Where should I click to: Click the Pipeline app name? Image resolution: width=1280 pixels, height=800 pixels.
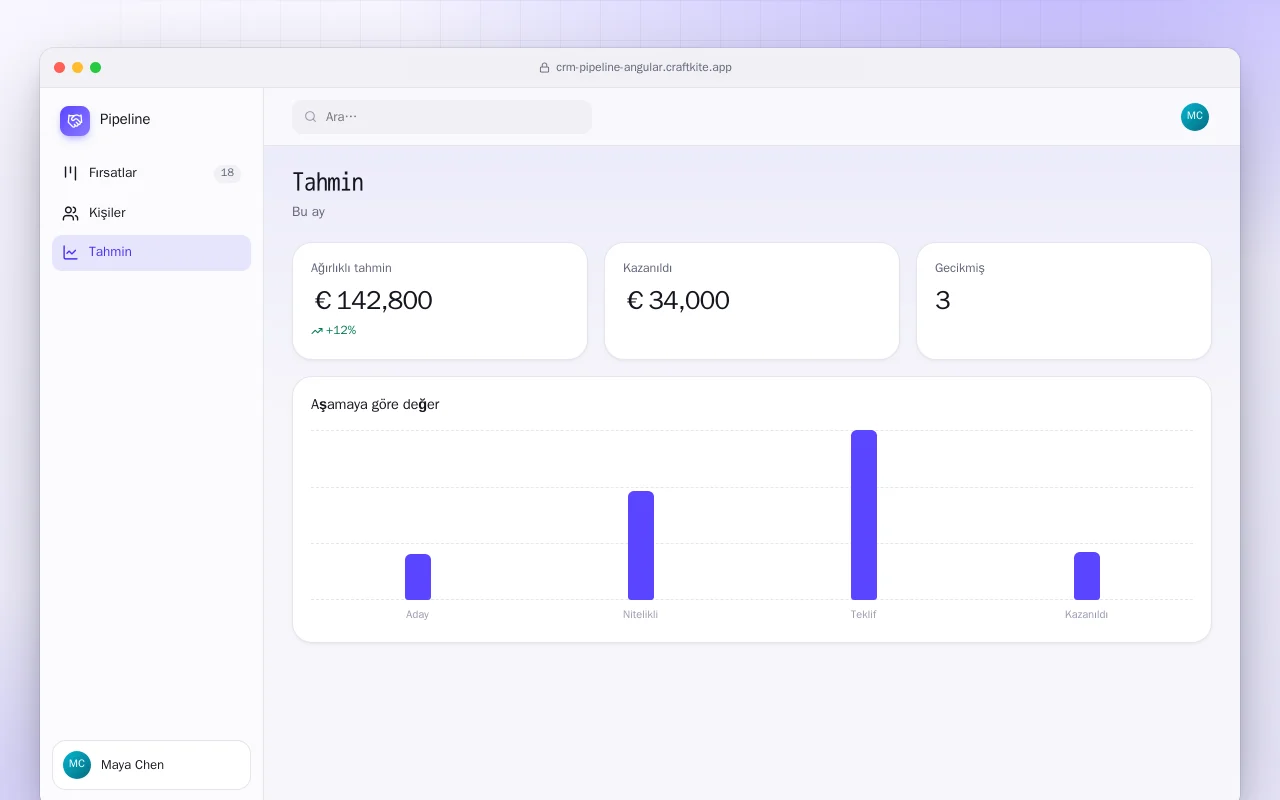pyautogui.click(x=125, y=120)
